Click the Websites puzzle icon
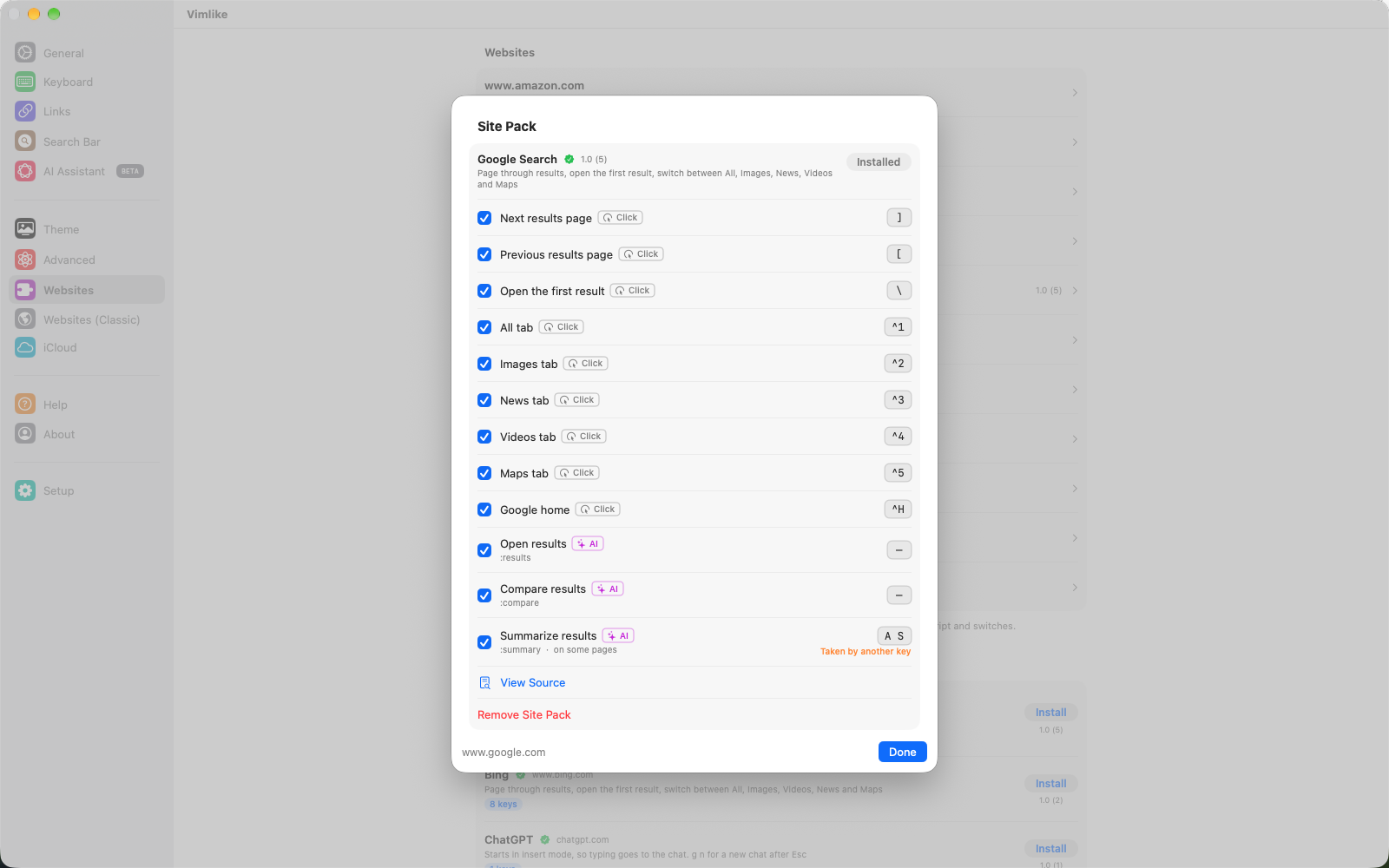This screenshot has width=1389, height=868. point(25,290)
